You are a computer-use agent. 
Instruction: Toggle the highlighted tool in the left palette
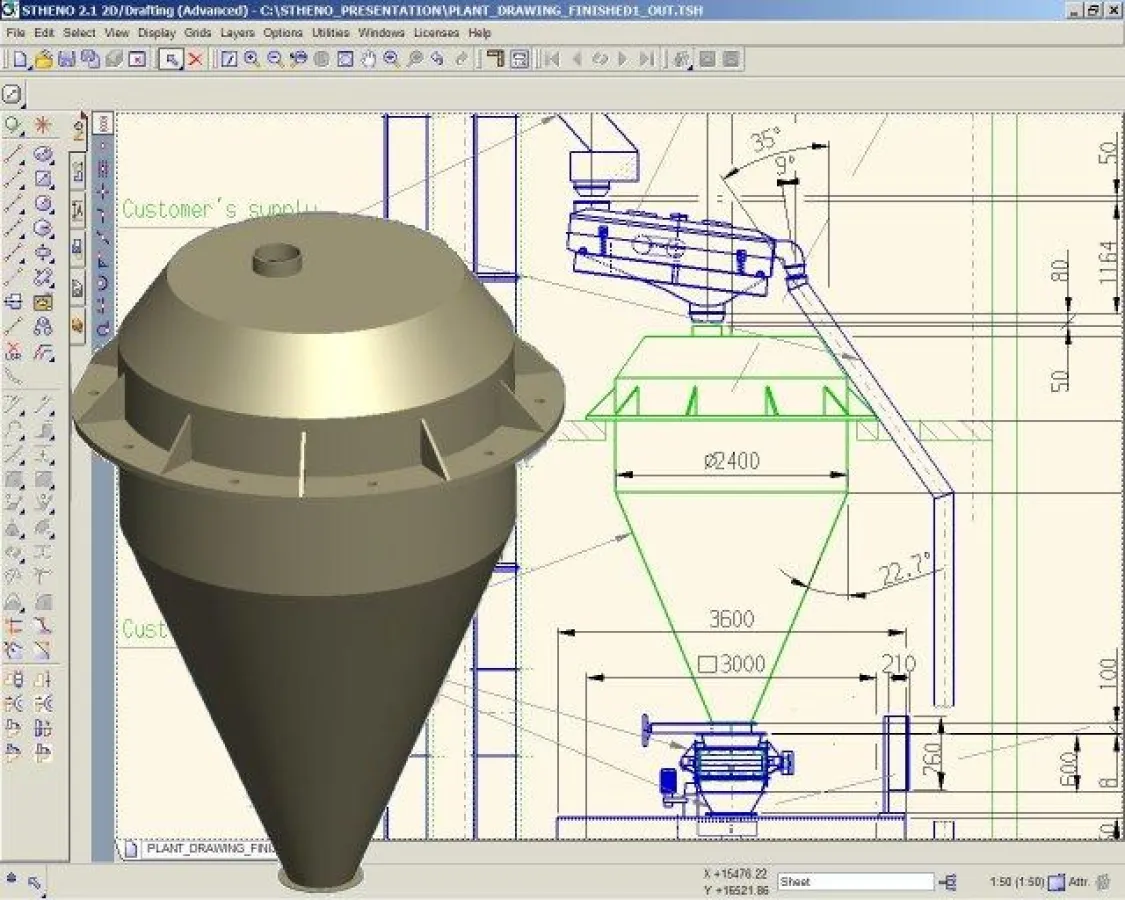43,302
